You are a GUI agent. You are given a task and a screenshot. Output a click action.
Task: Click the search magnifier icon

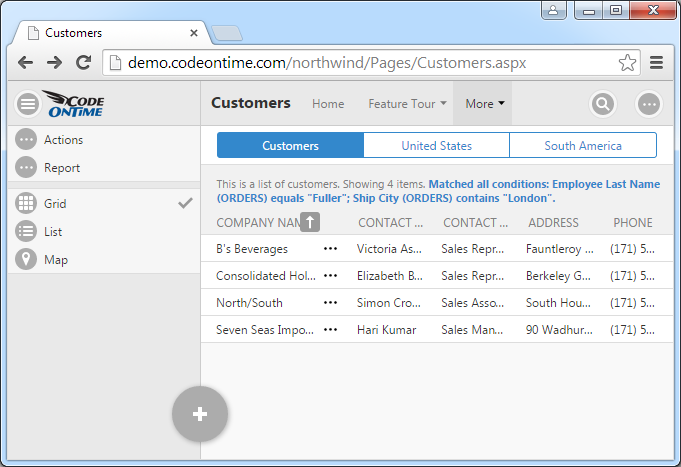pos(602,104)
